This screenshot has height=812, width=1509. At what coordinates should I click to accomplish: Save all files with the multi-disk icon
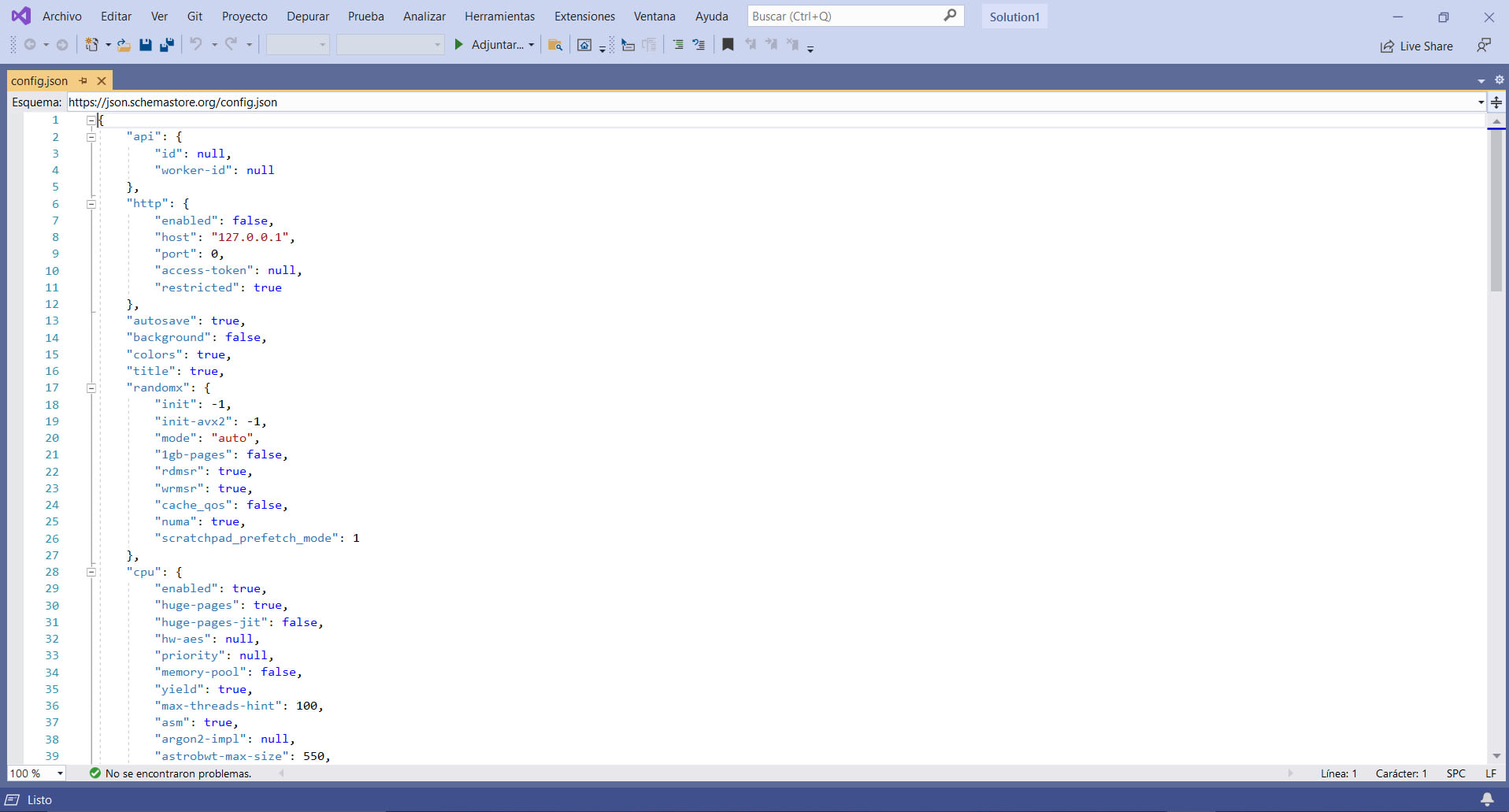[167, 45]
